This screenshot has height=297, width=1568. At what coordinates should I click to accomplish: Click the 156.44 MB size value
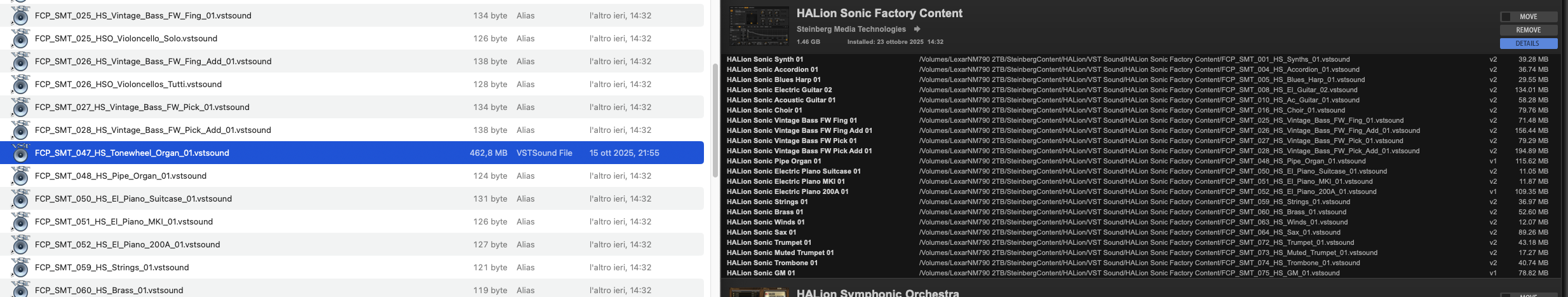point(1531,130)
